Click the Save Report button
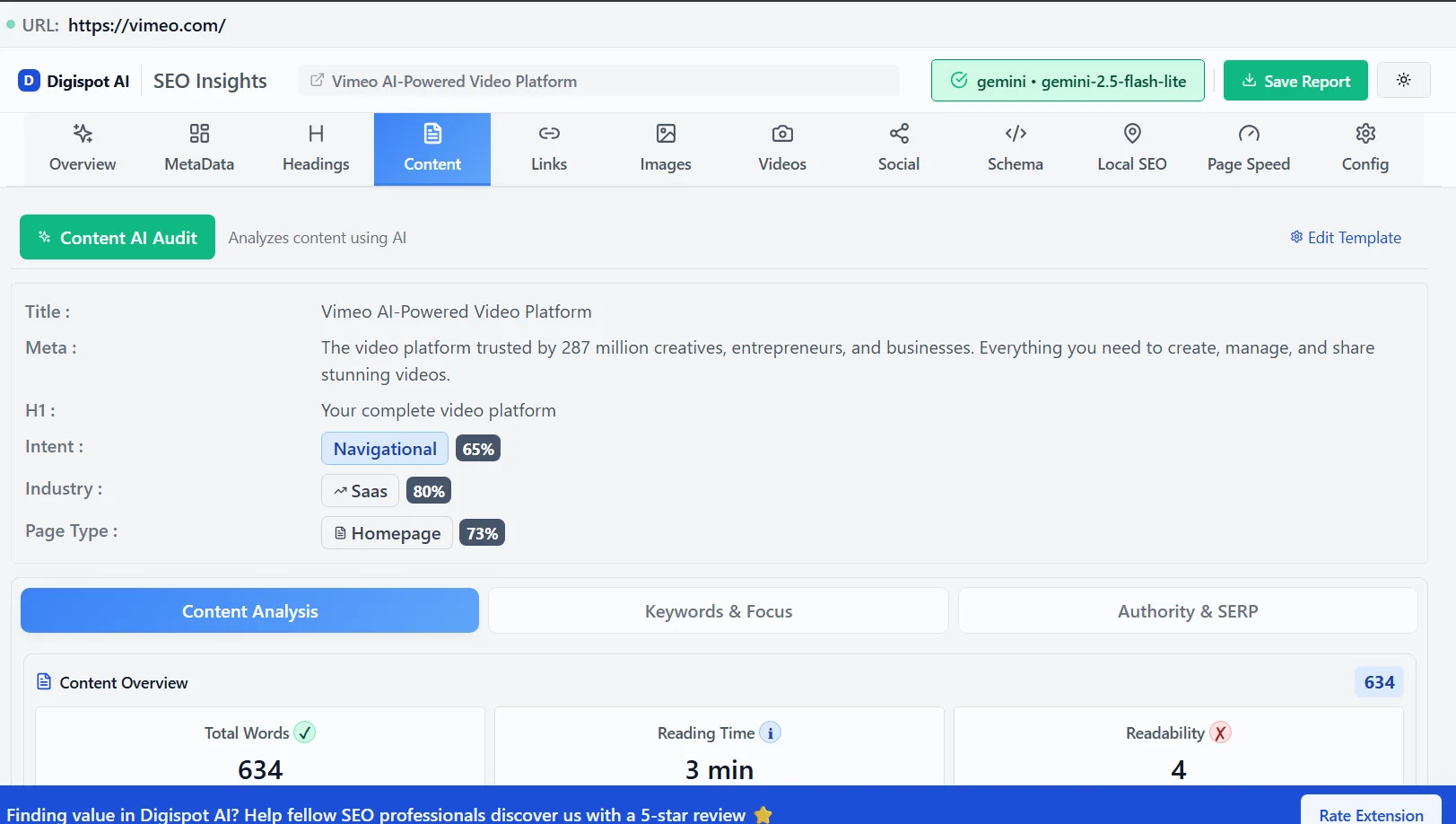This screenshot has width=1456, height=824. pos(1295,81)
